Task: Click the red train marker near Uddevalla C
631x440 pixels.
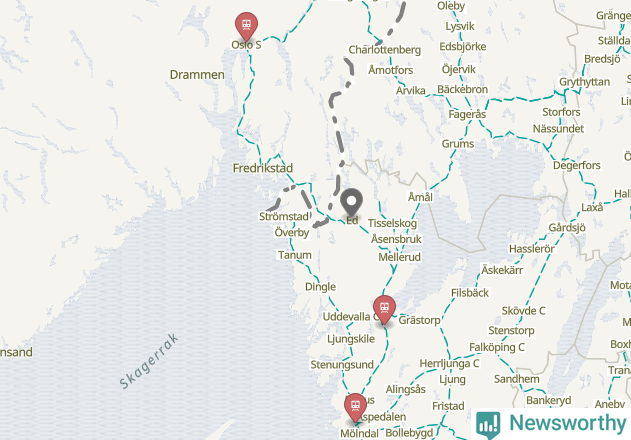Action: (x=384, y=309)
